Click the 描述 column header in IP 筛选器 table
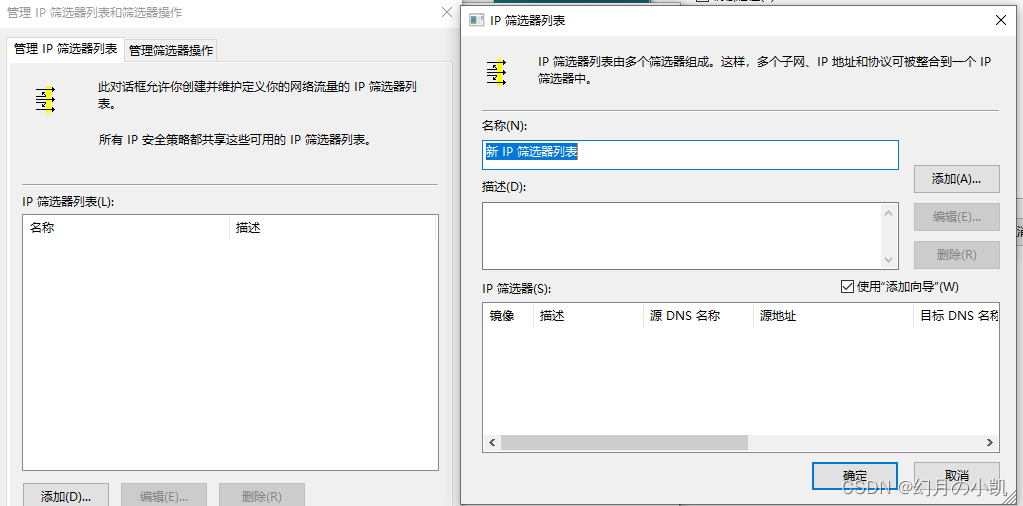The width and height of the screenshot is (1023, 506). tap(588, 316)
